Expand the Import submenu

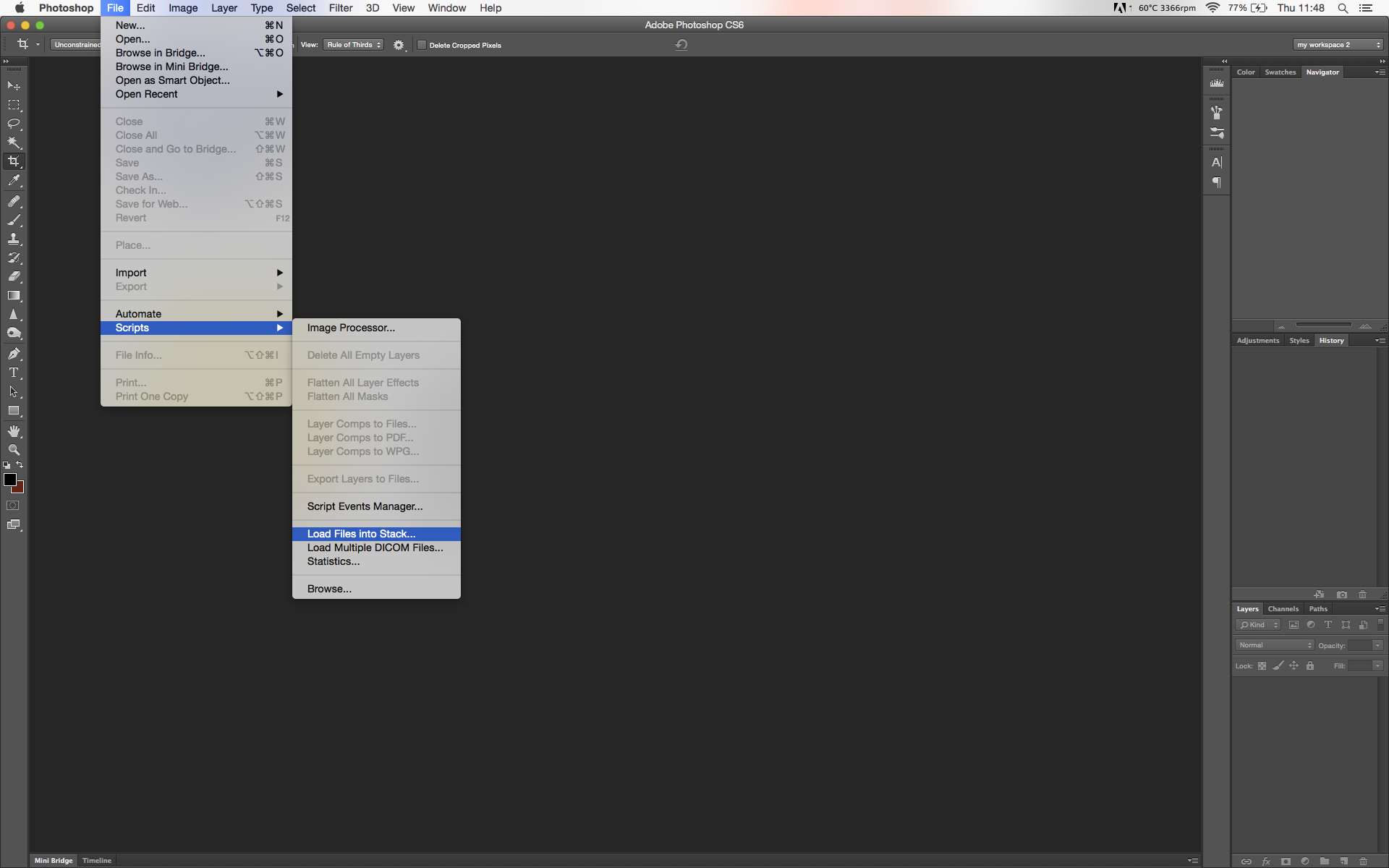(x=196, y=273)
